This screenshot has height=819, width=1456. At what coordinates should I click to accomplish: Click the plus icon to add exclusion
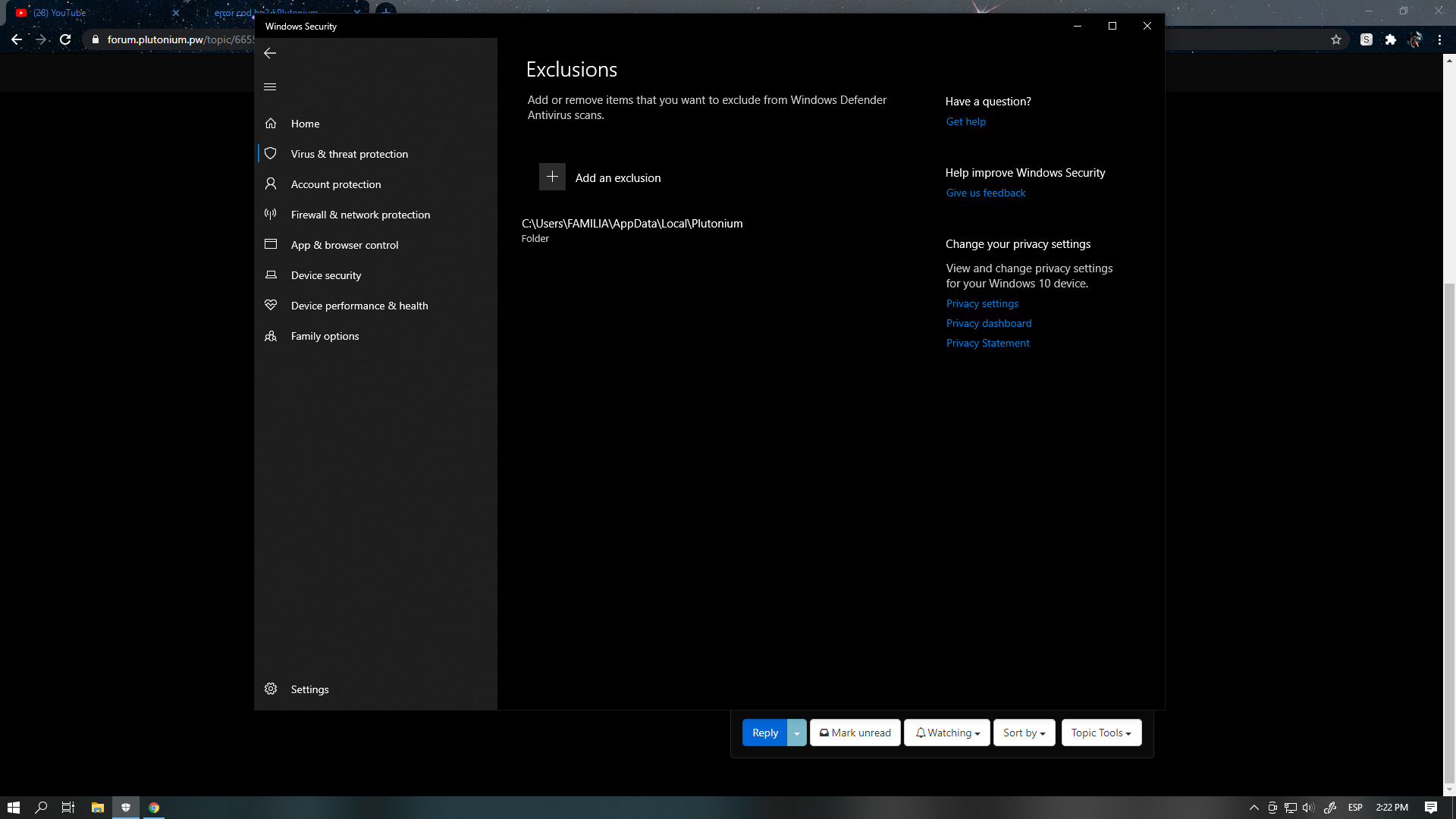(552, 177)
